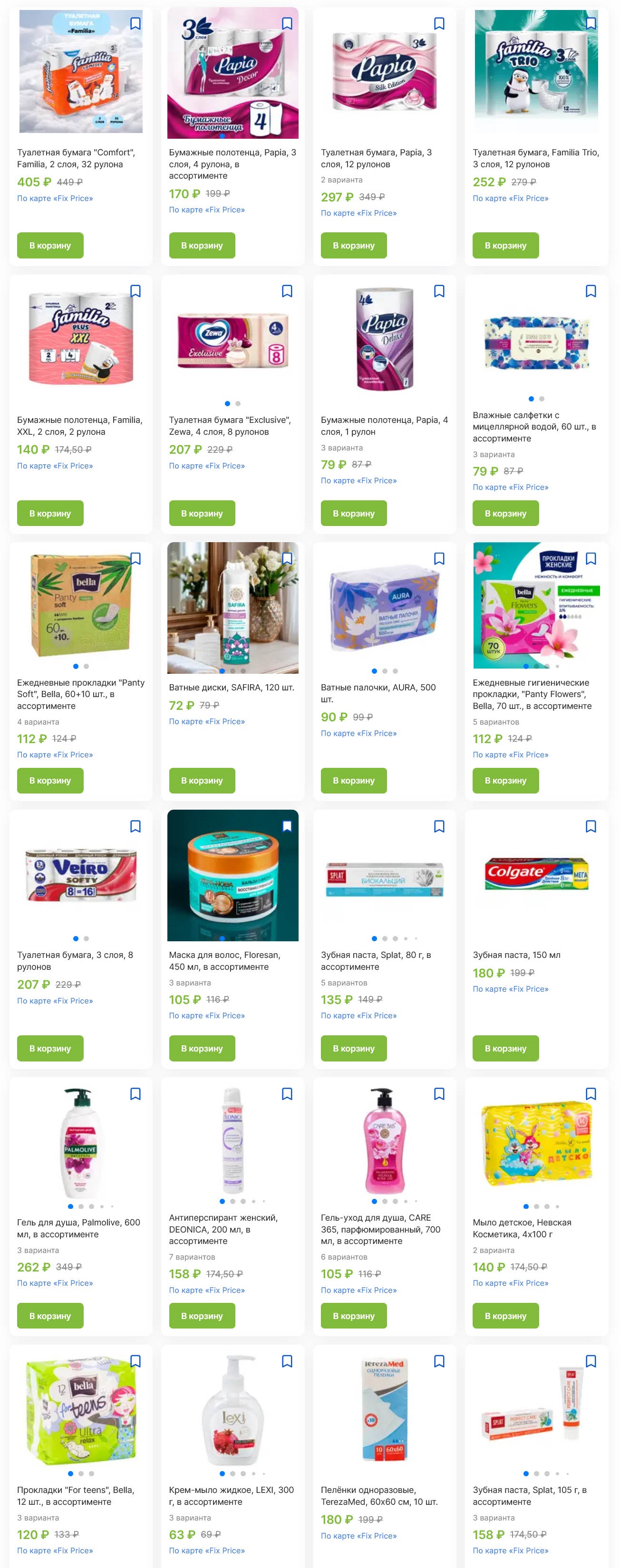Screen dimensions: 620x1568
Task: Bookmark the Familia Comfort toilet paper
Action: point(135,24)
